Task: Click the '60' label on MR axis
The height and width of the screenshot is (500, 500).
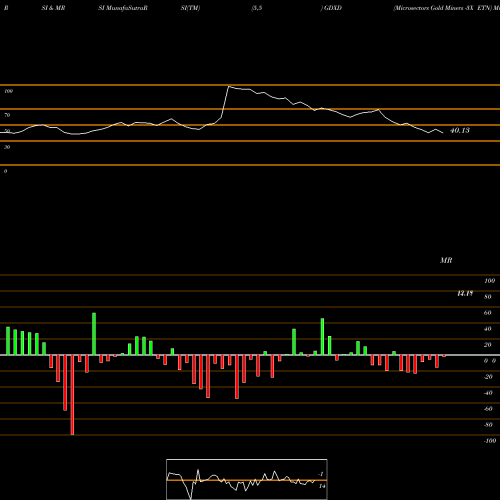Action: point(488,313)
